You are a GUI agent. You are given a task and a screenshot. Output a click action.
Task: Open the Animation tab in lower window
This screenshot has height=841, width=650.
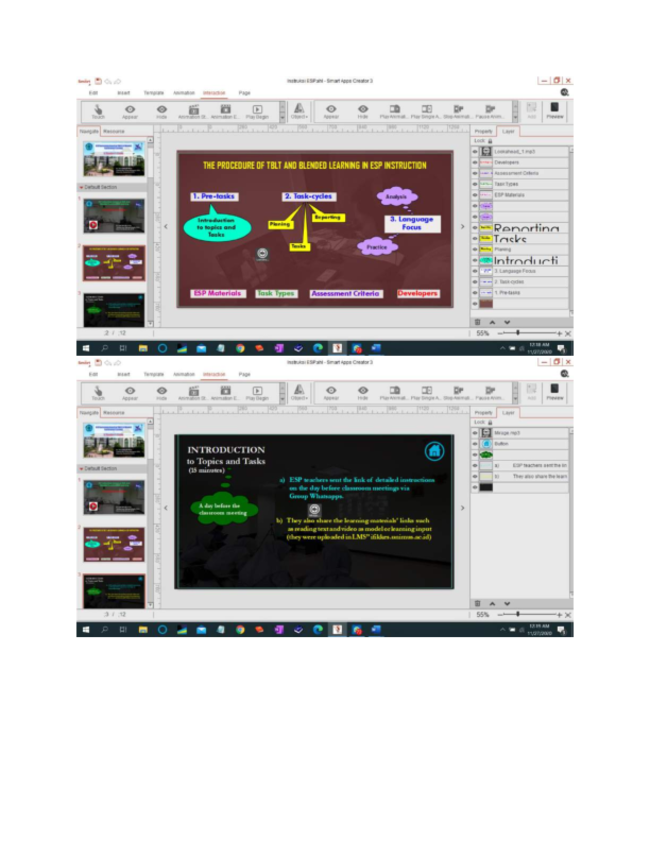[x=184, y=374]
